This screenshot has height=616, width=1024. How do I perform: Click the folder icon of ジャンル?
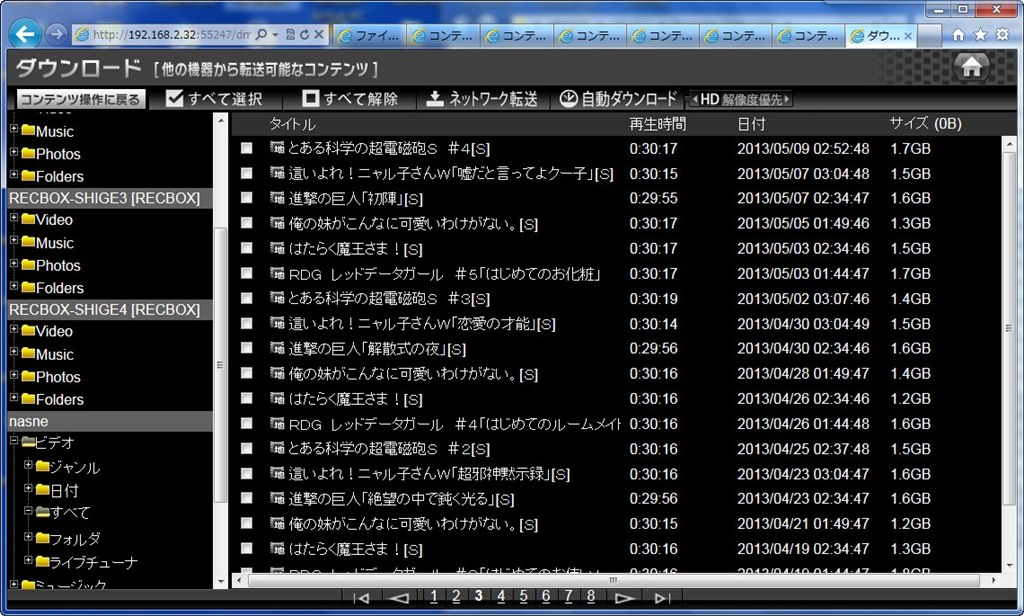point(42,466)
